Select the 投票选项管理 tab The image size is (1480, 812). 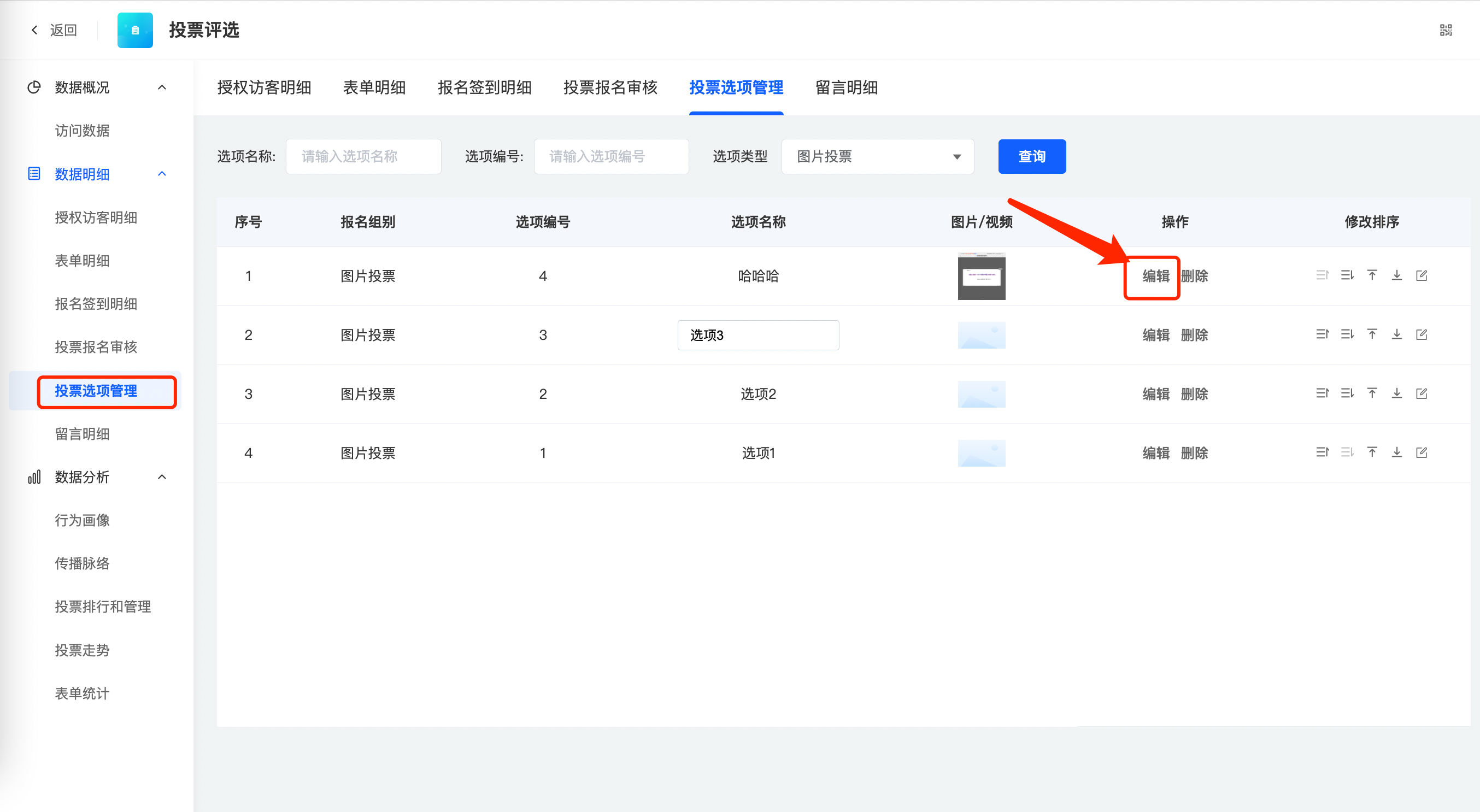[736, 87]
